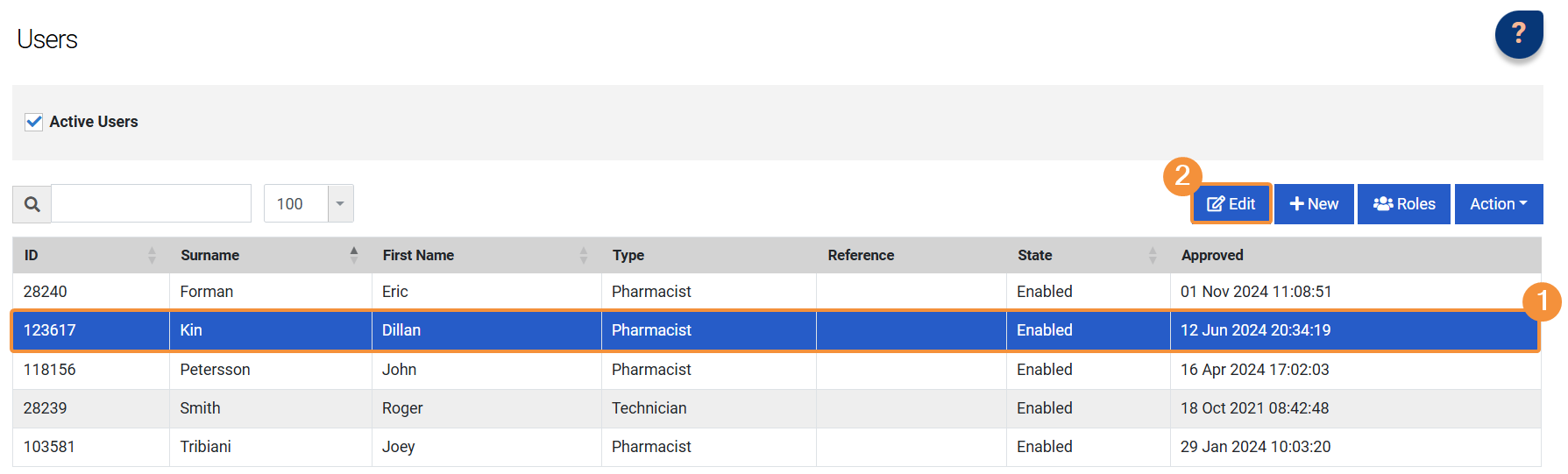Image resolution: width=1568 pixels, height=474 pixels.
Task: Sort by State column sort arrows
Action: pos(1152,255)
